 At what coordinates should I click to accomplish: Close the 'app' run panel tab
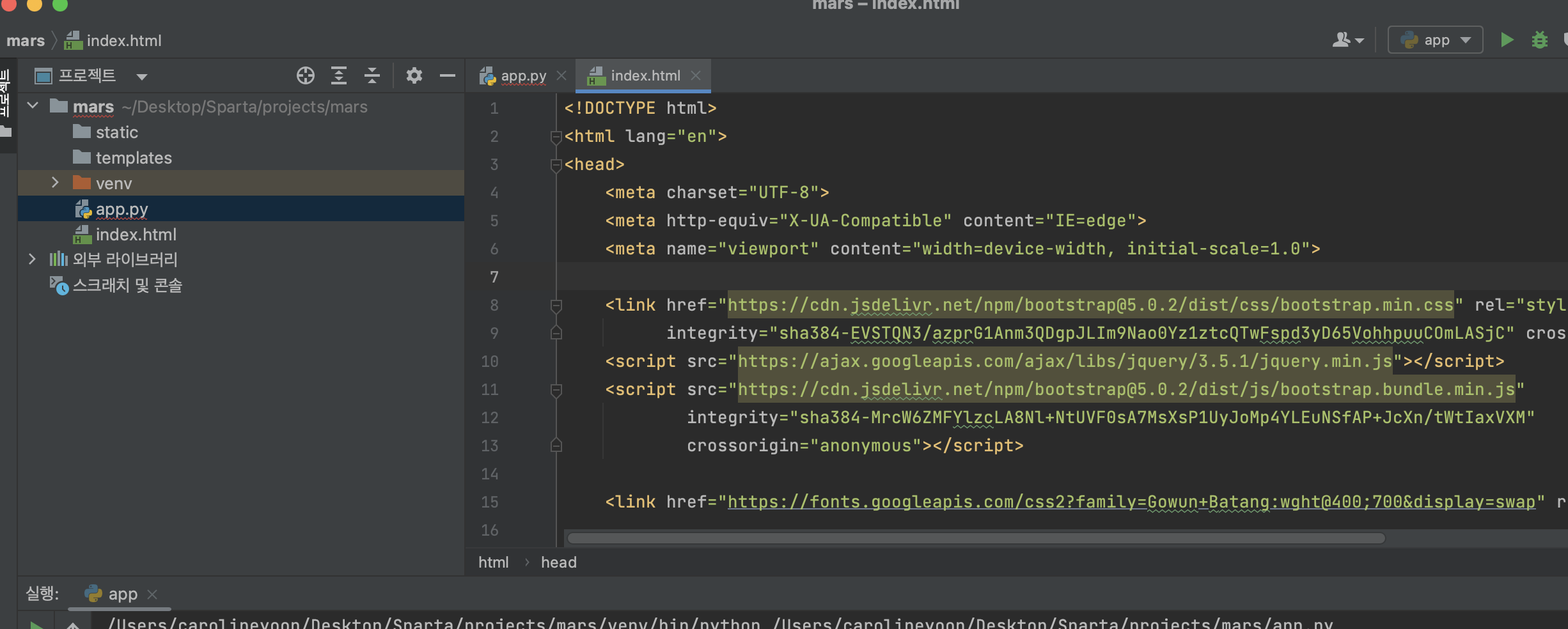pos(152,594)
